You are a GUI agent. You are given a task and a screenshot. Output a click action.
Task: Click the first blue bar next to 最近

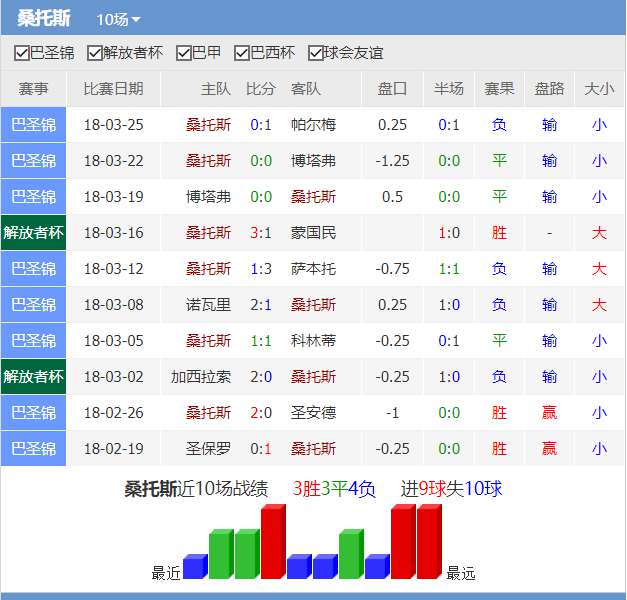[x=194, y=567]
